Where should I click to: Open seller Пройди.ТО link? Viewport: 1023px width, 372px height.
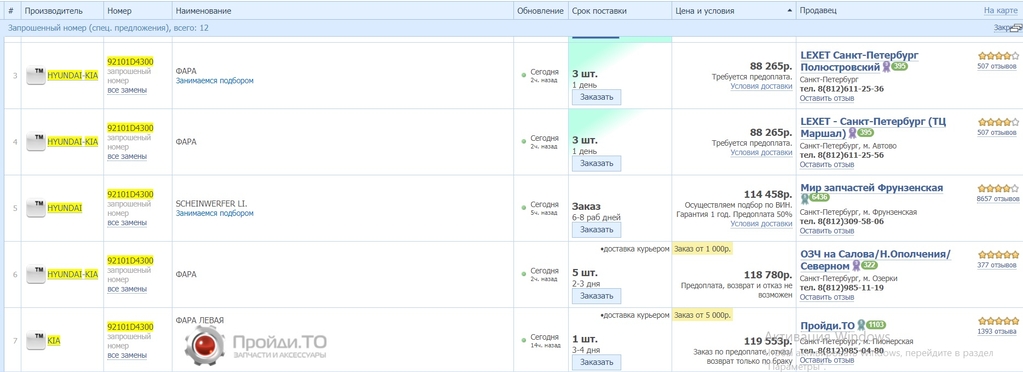tap(827, 326)
